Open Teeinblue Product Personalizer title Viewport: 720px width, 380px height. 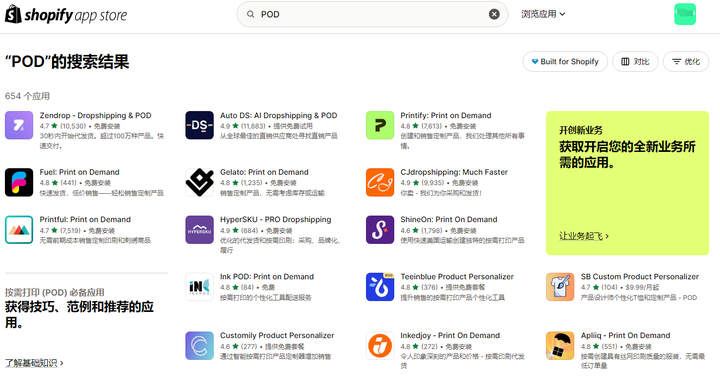[x=457, y=277]
